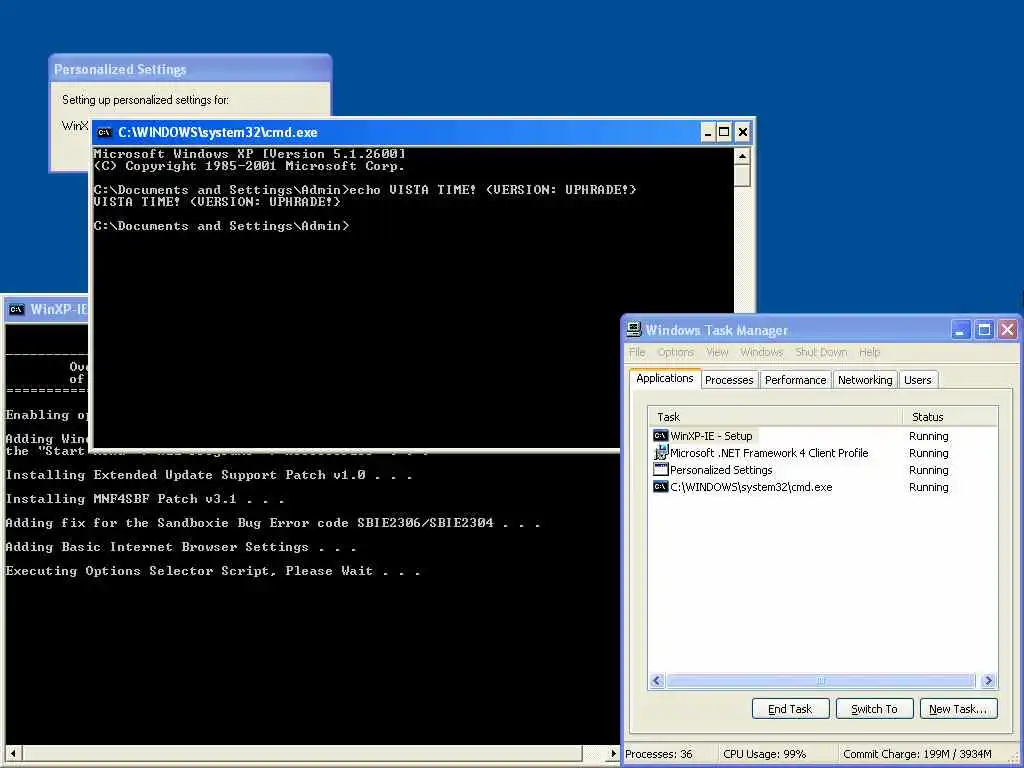Image resolution: width=1024 pixels, height=768 pixels.
Task: Click the 'Executing Options Selector Script' console line
Action: point(213,571)
